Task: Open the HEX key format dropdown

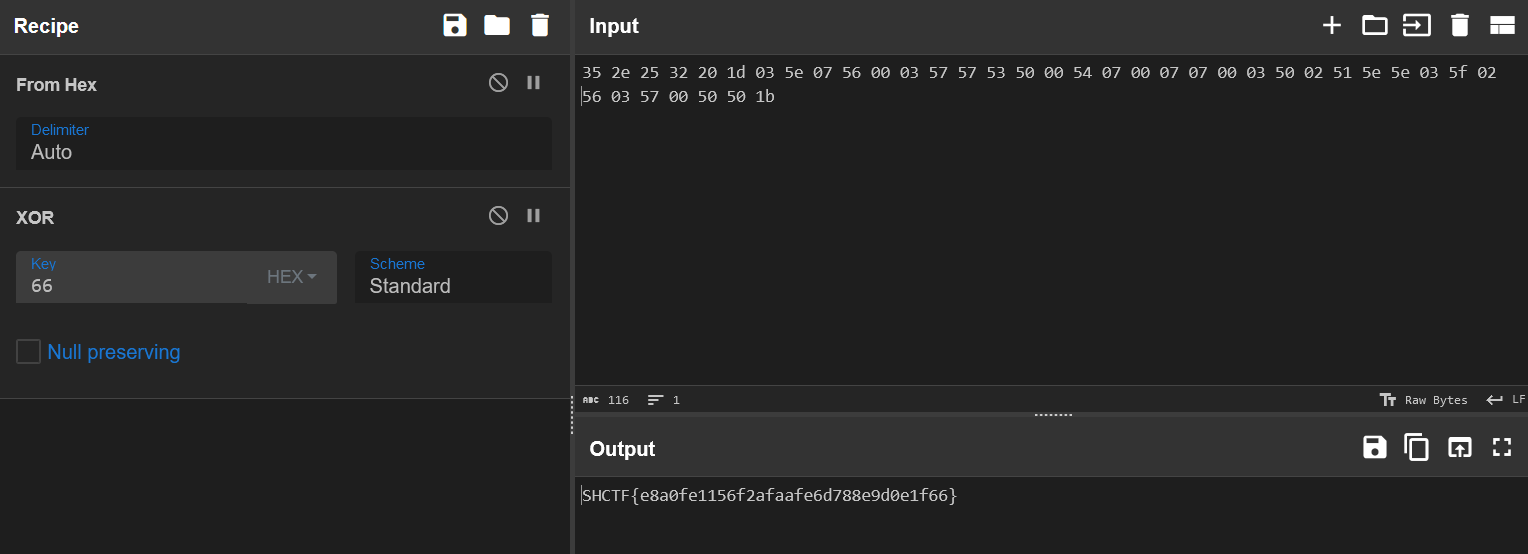Action: (292, 277)
